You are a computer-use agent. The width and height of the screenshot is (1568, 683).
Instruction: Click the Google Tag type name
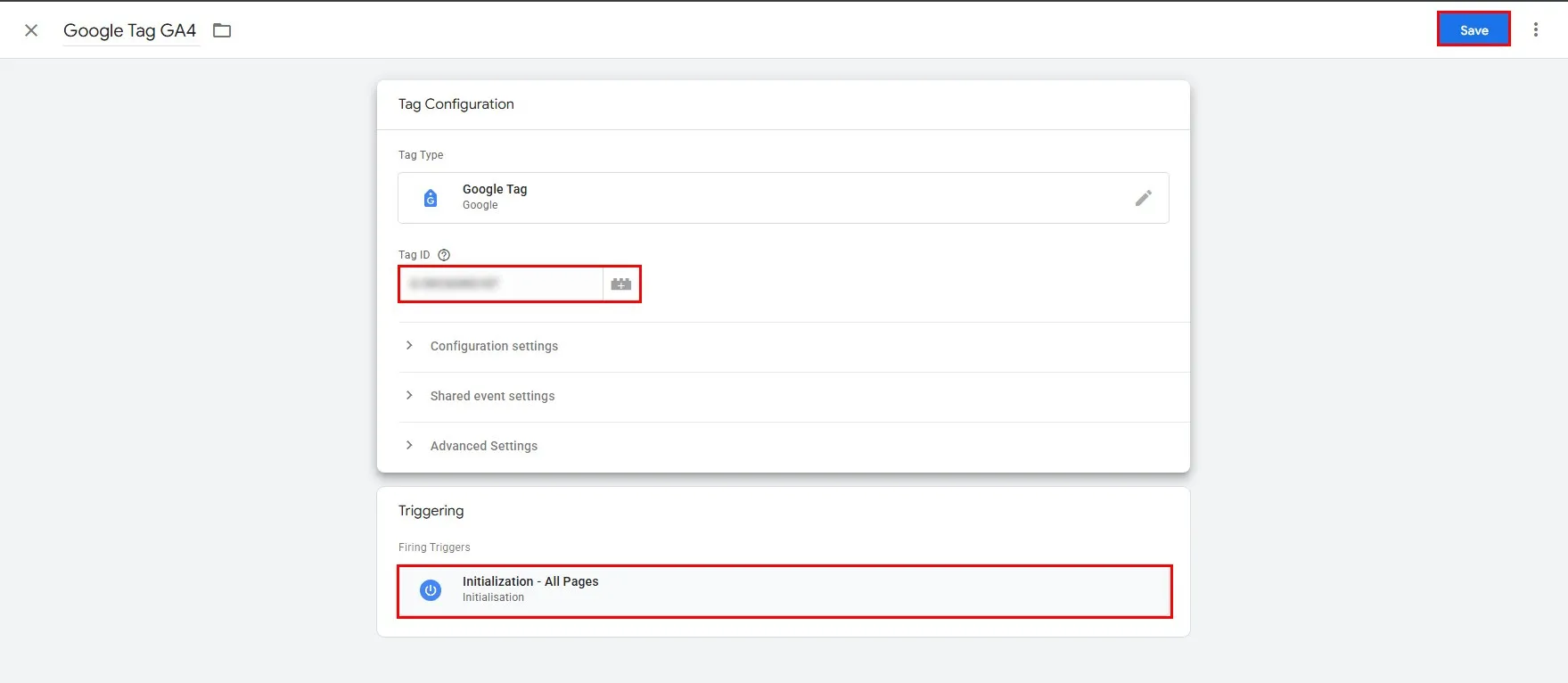(495, 189)
